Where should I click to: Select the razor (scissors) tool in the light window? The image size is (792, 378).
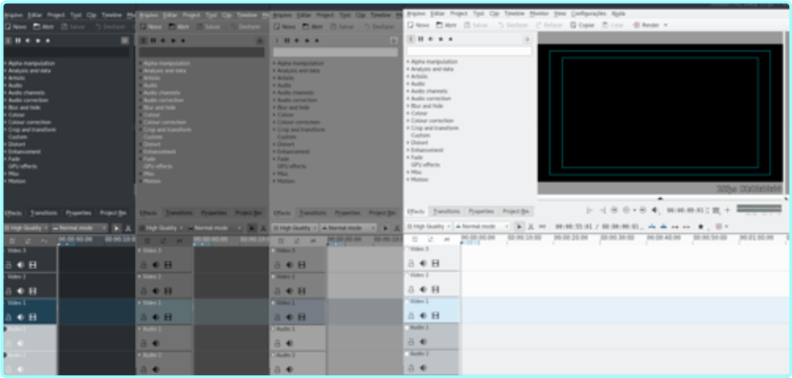click(x=531, y=226)
